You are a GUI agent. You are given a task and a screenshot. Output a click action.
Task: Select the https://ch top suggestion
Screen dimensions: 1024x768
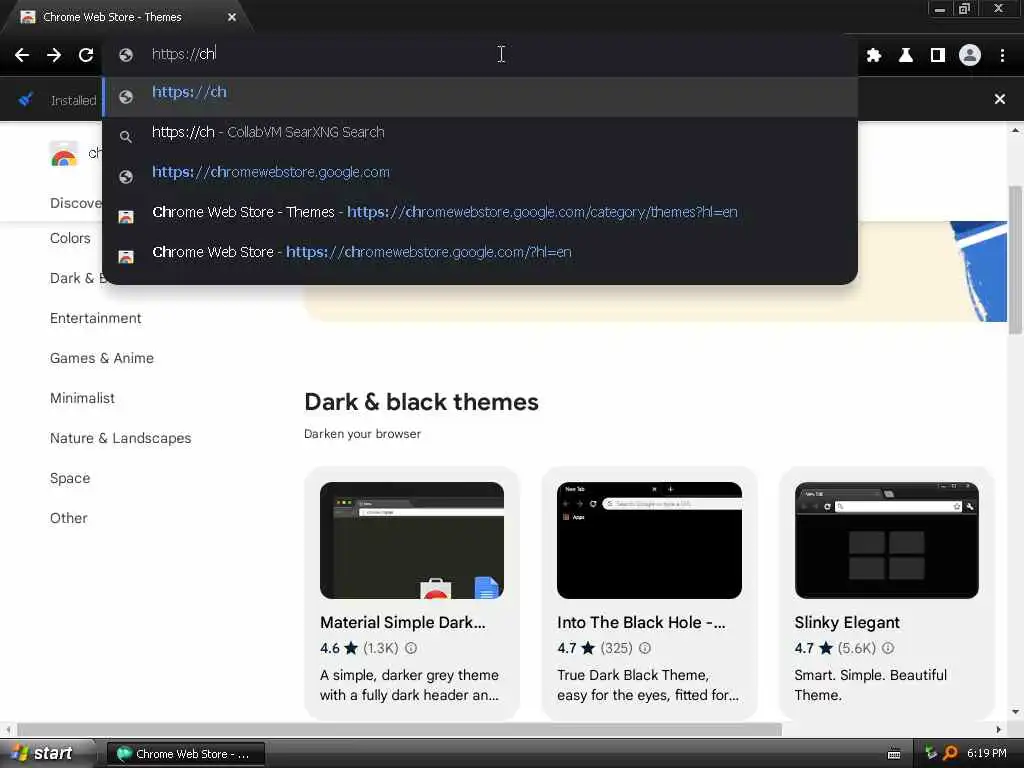(x=481, y=97)
